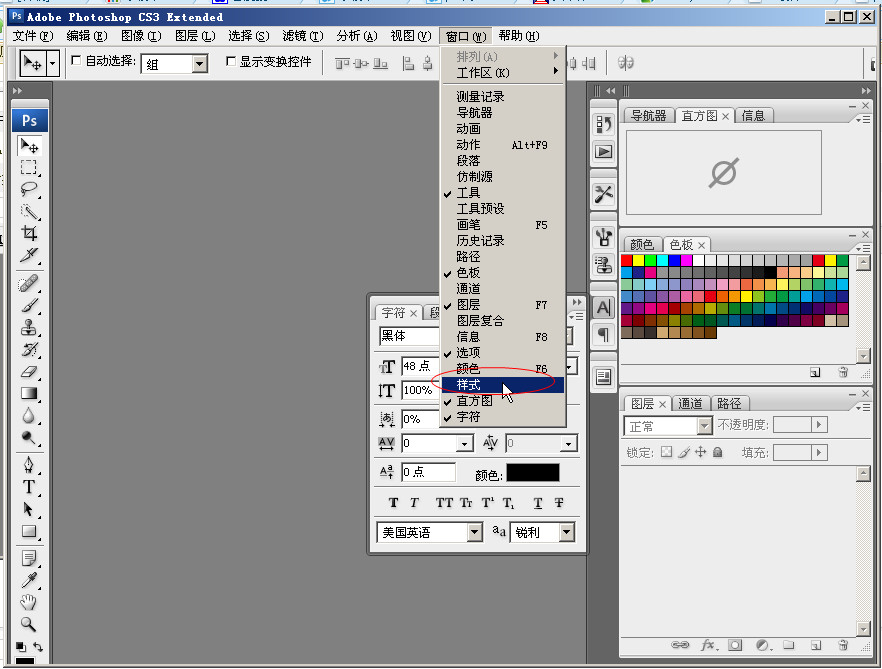Switch to the 通道 tab

[x=690, y=404]
